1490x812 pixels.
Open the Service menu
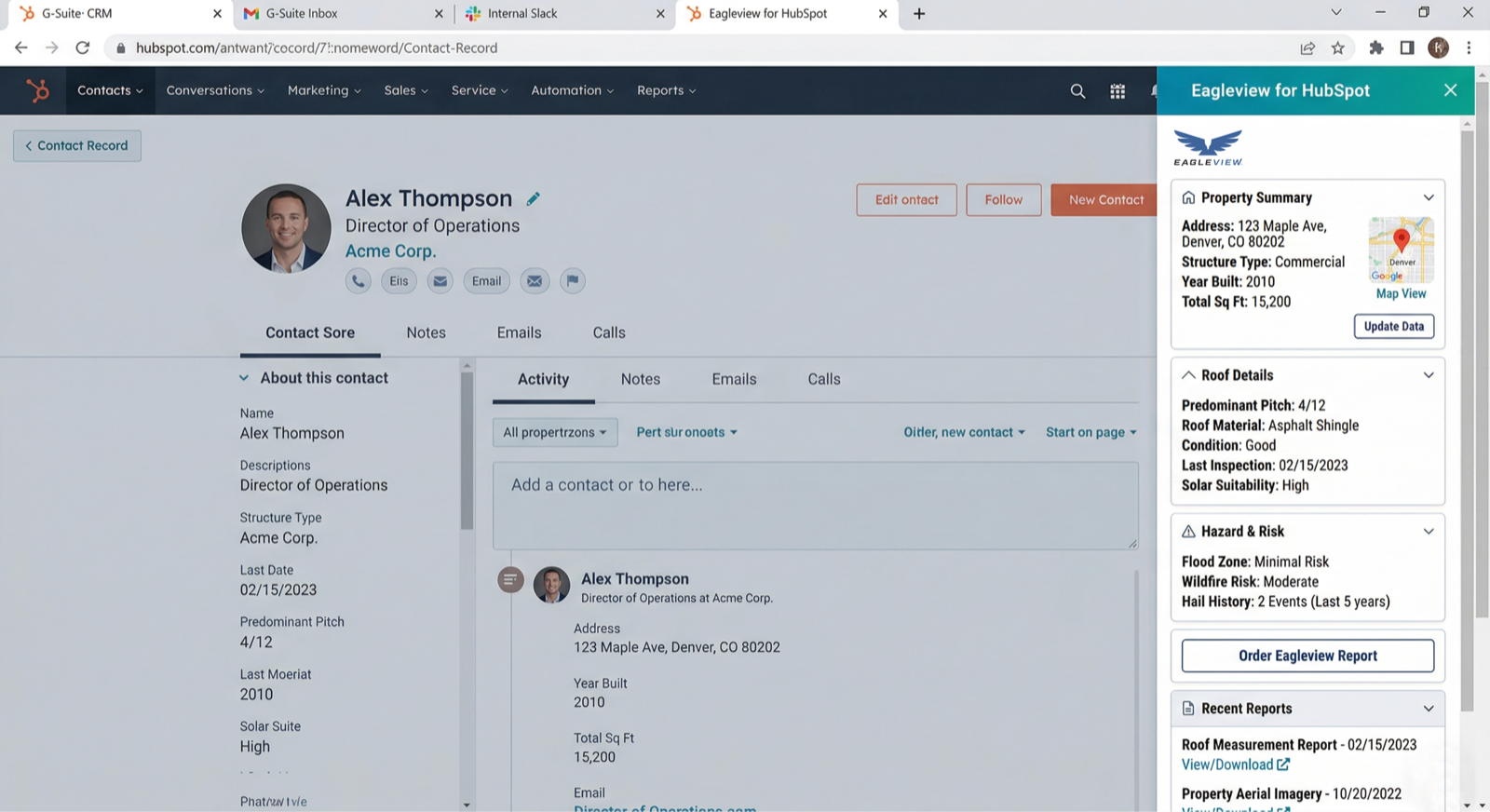coord(480,90)
